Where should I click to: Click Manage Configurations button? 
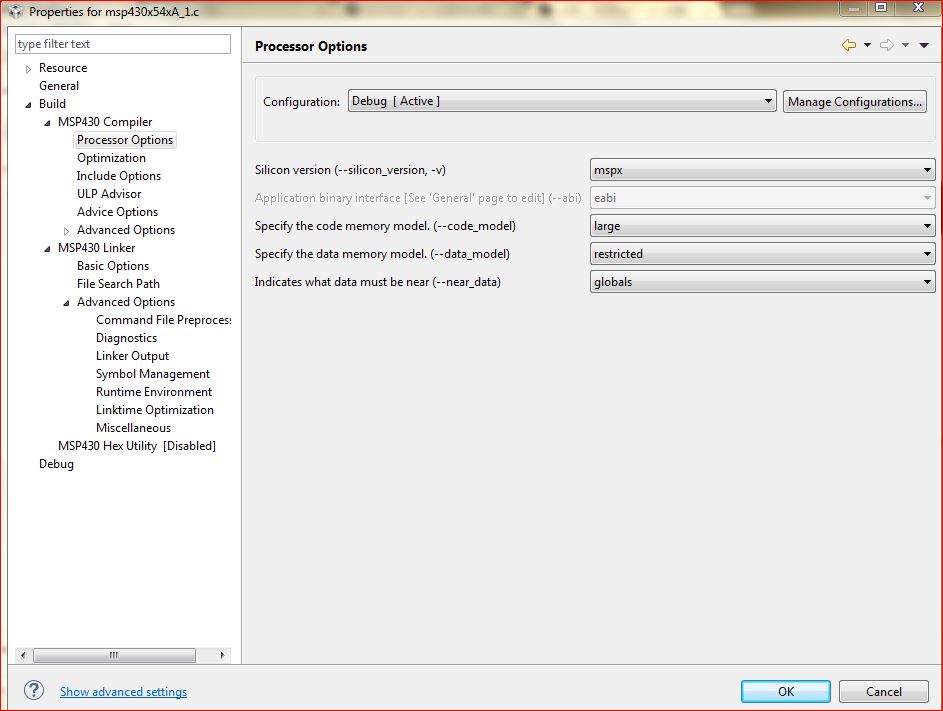coord(855,102)
